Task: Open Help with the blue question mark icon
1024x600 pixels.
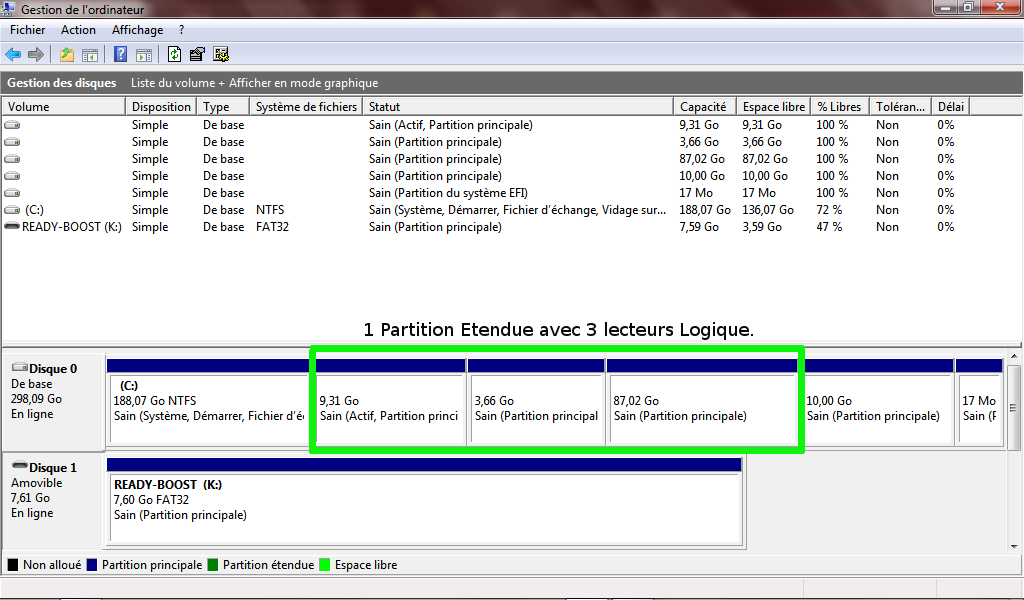Action: [x=120, y=54]
